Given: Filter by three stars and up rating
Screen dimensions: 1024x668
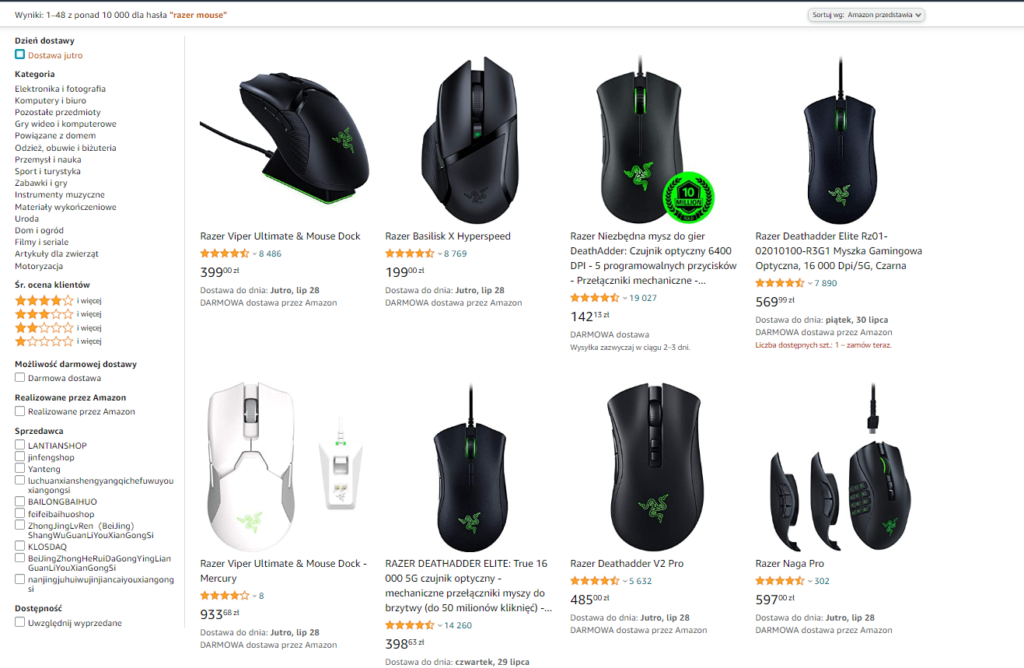Looking at the screenshot, I should coord(58,314).
